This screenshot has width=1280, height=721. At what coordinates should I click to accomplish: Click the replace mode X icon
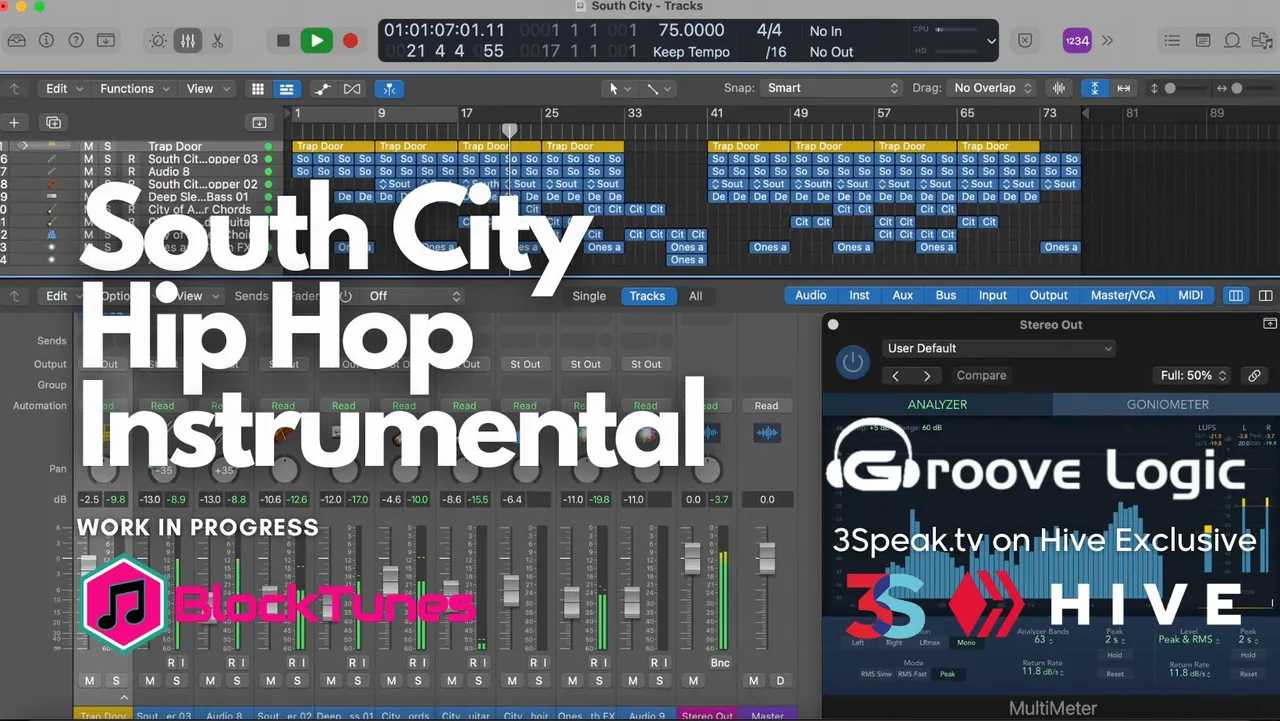[x=1025, y=41]
